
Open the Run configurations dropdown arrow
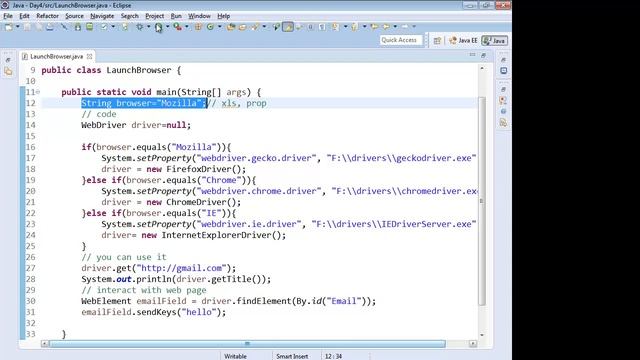(167, 27)
